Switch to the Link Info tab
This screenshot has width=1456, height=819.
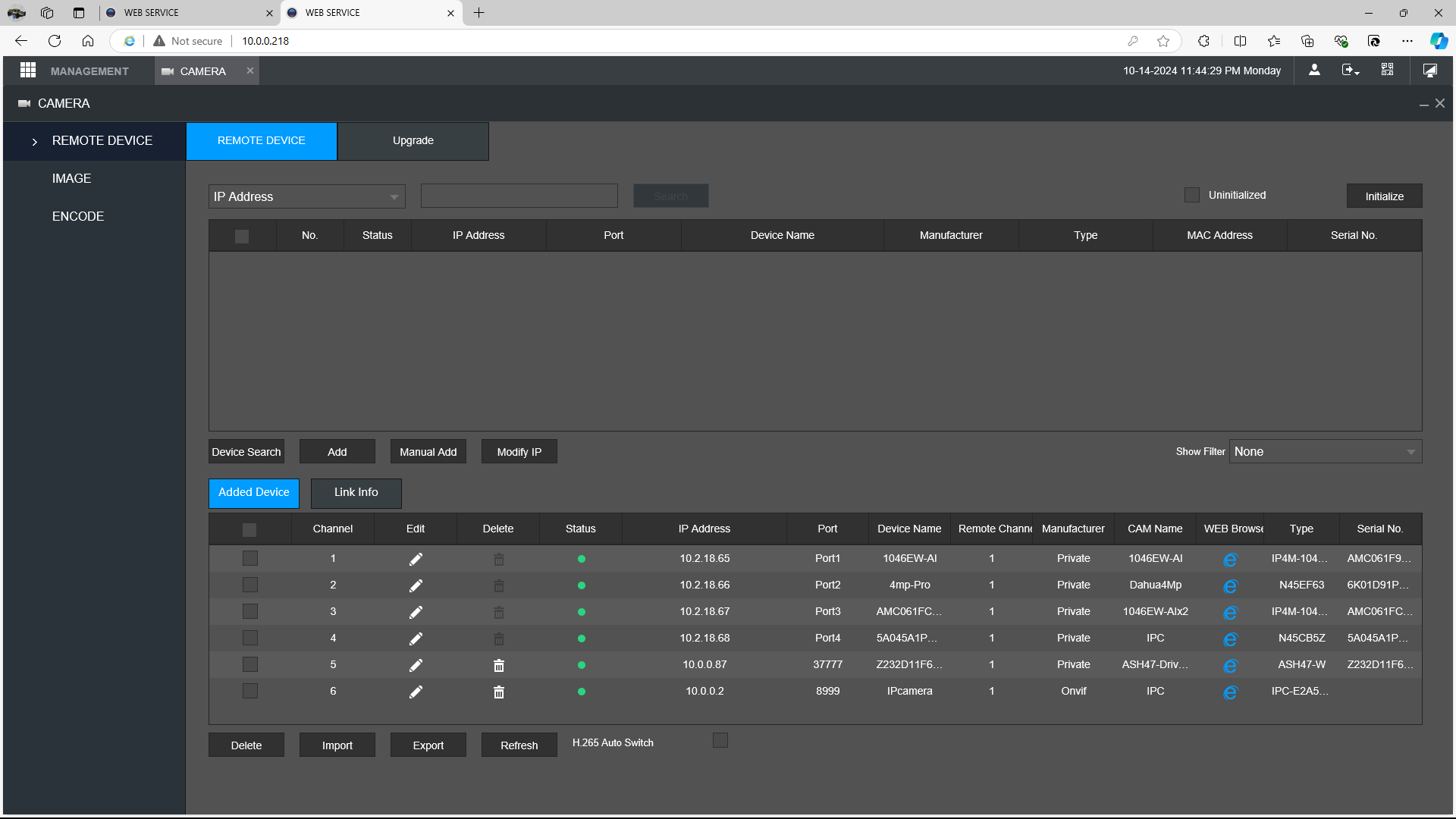[356, 493]
